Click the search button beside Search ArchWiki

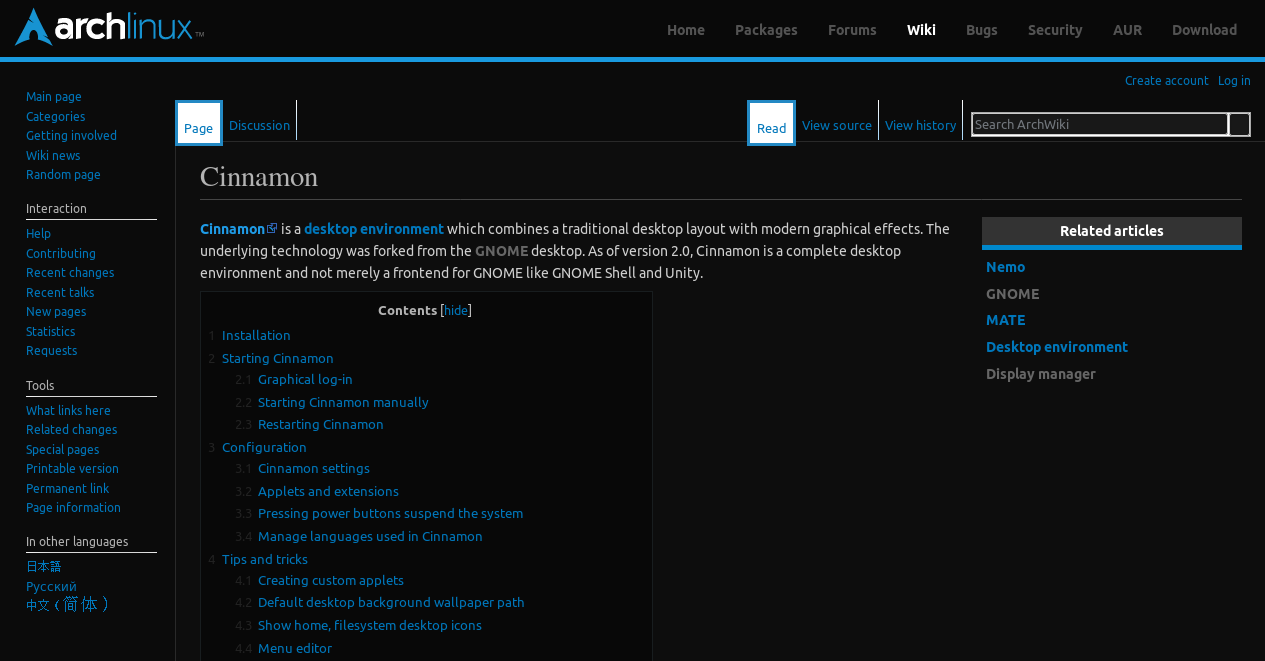click(x=1239, y=124)
